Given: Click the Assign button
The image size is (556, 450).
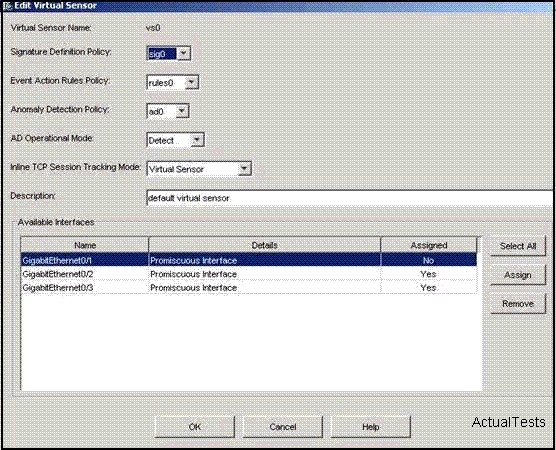Looking at the screenshot, I should [x=518, y=275].
